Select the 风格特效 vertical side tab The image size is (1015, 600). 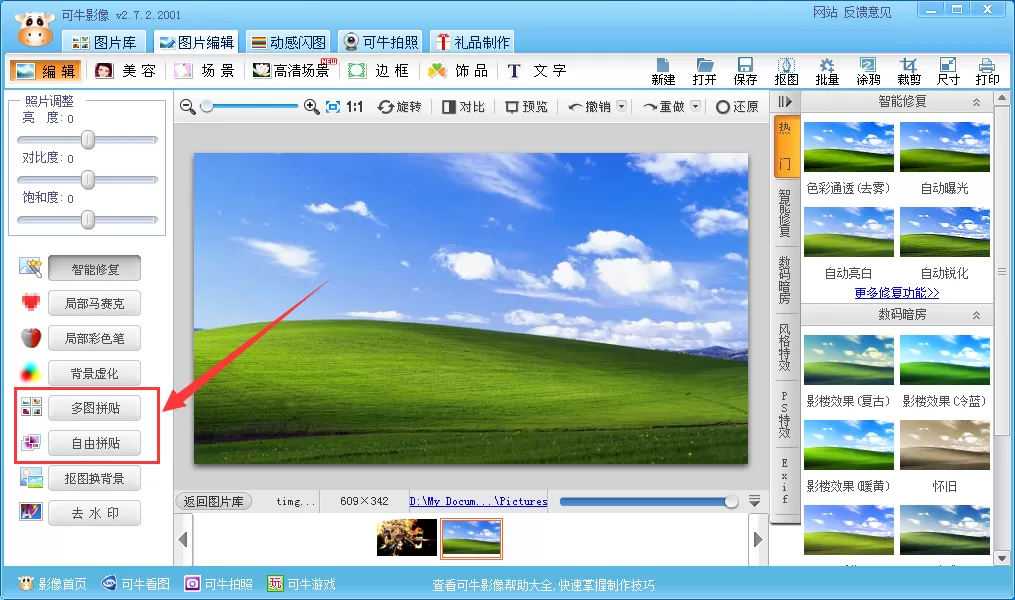(785, 347)
